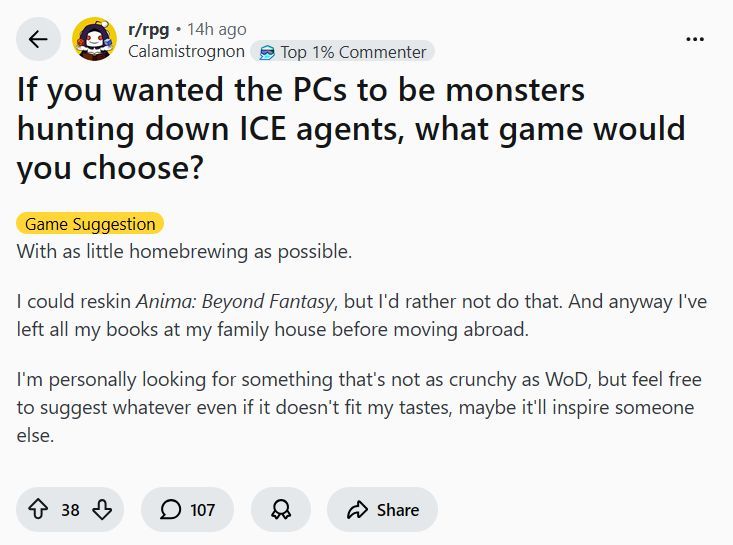
Task: Click the 'With as little homebrewing' line
Action: tap(184, 251)
